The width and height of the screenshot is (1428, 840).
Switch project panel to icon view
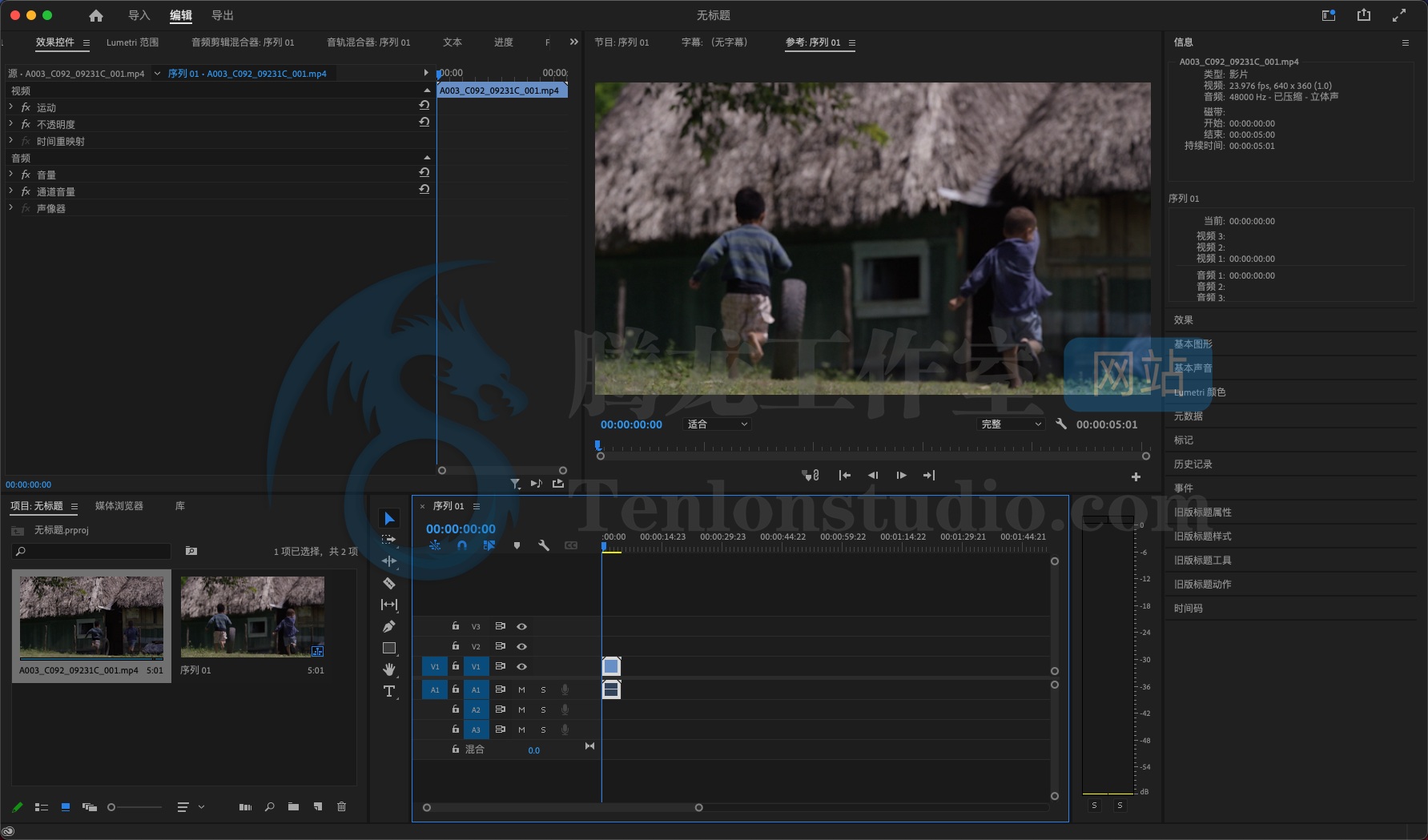[66, 806]
